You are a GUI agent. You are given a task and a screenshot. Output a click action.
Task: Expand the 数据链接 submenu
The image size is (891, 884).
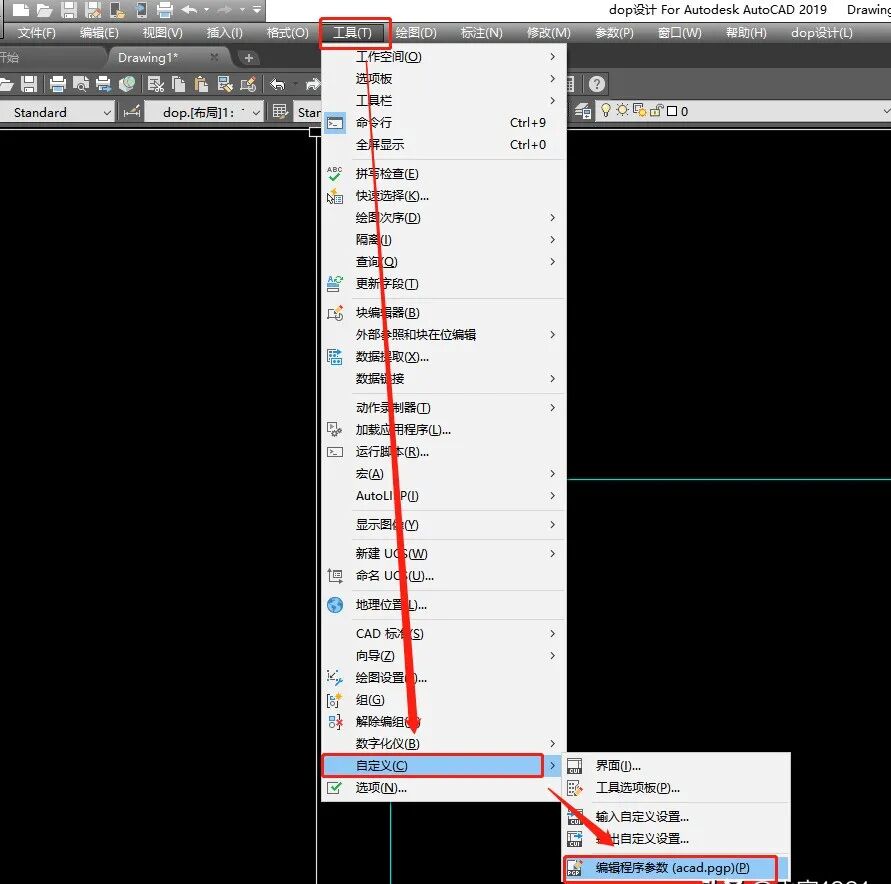point(444,378)
